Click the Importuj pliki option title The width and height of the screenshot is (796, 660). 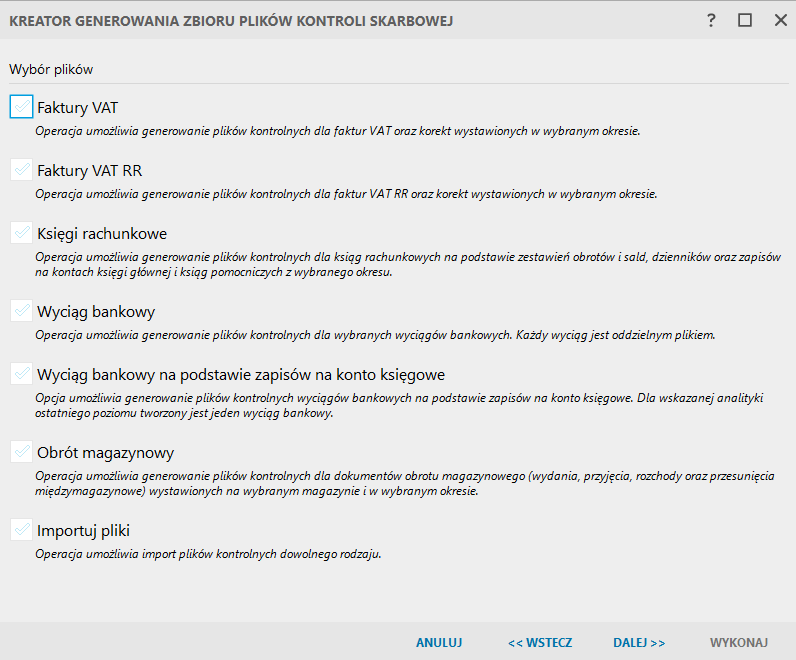click(83, 531)
